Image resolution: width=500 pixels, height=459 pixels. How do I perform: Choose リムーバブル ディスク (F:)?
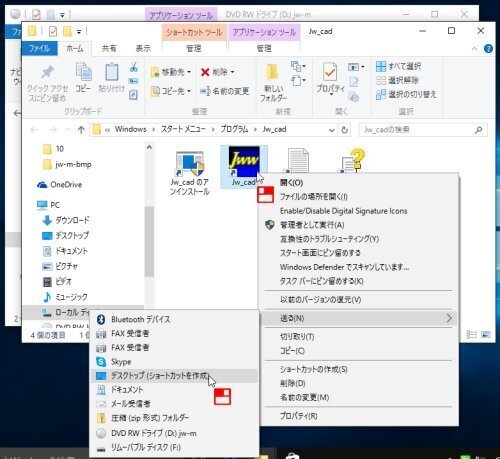click(x=174, y=447)
